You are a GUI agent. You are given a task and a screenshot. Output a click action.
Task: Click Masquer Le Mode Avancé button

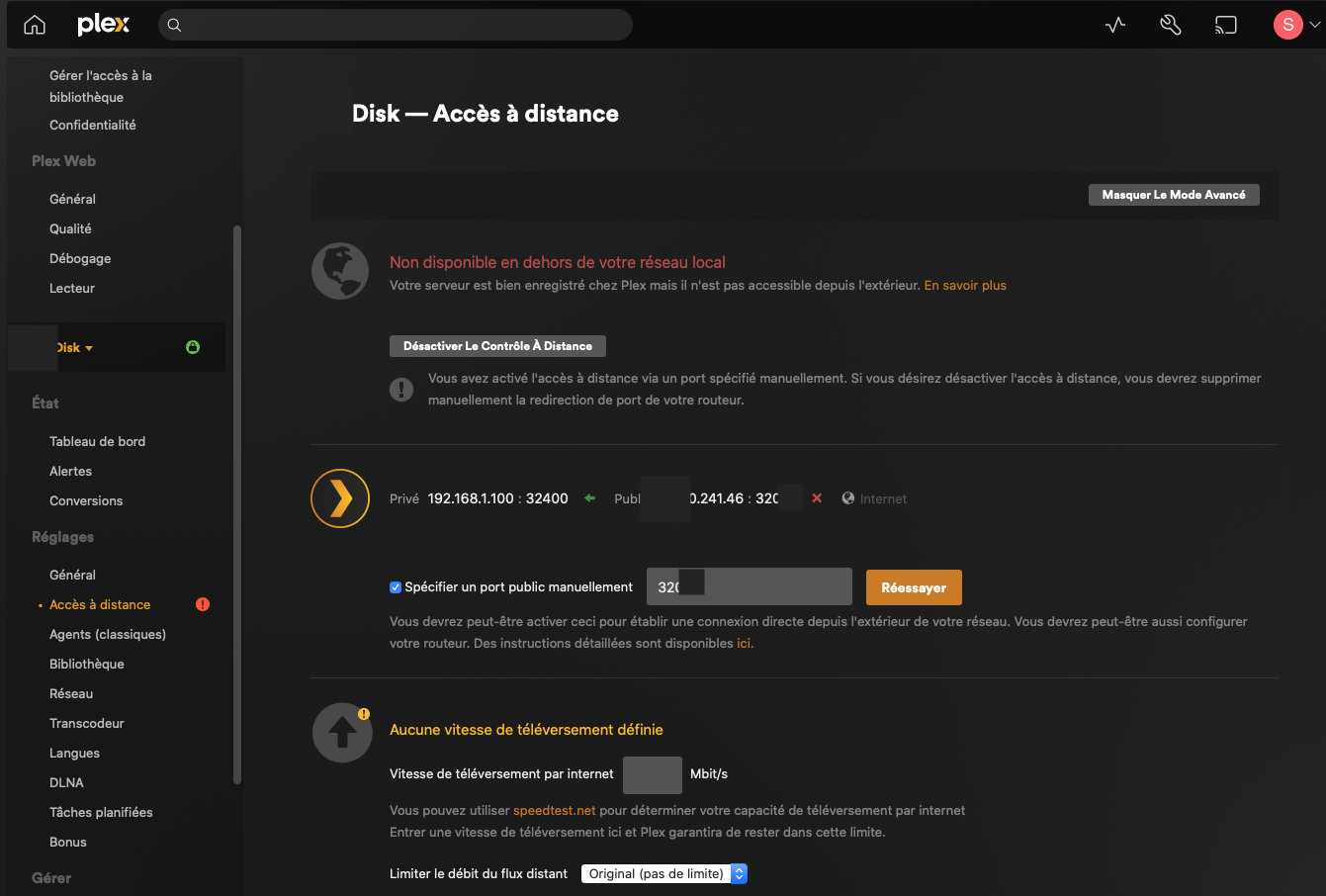coord(1174,195)
